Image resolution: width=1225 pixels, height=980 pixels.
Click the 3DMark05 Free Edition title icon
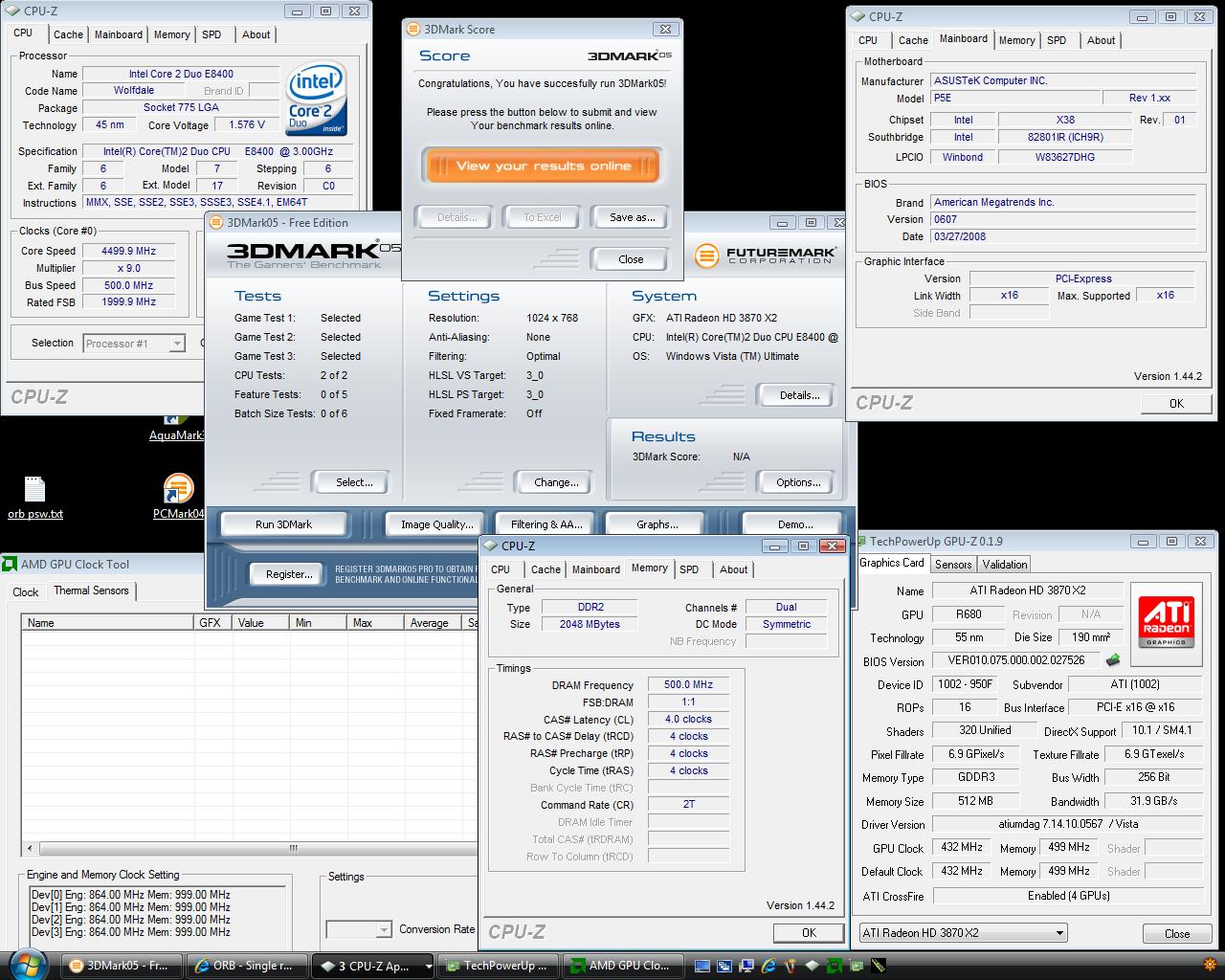(x=215, y=223)
